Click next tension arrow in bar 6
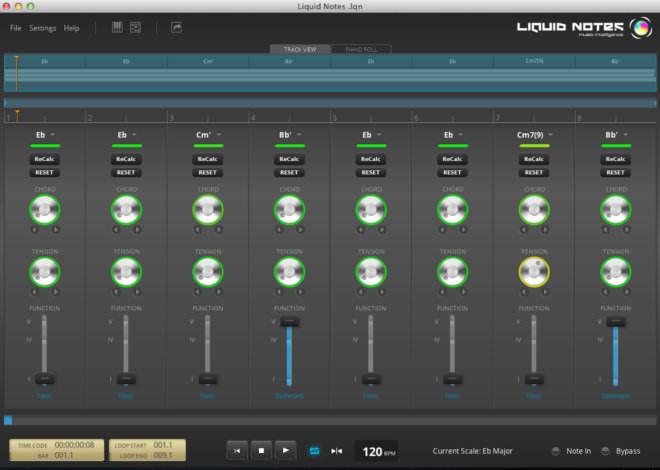The width and height of the screenshot is (660, 470). click(463, 292)
